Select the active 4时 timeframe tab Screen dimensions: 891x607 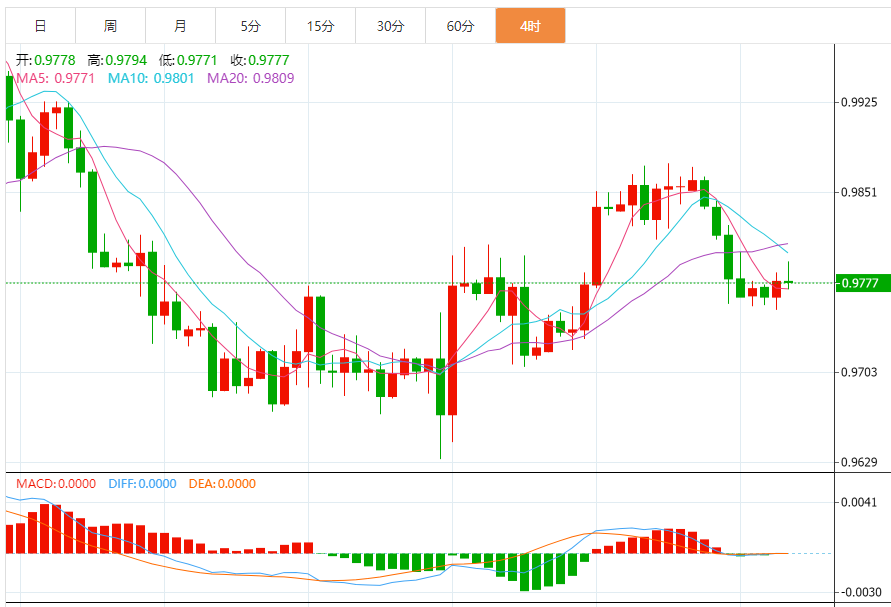click(530, 26)
